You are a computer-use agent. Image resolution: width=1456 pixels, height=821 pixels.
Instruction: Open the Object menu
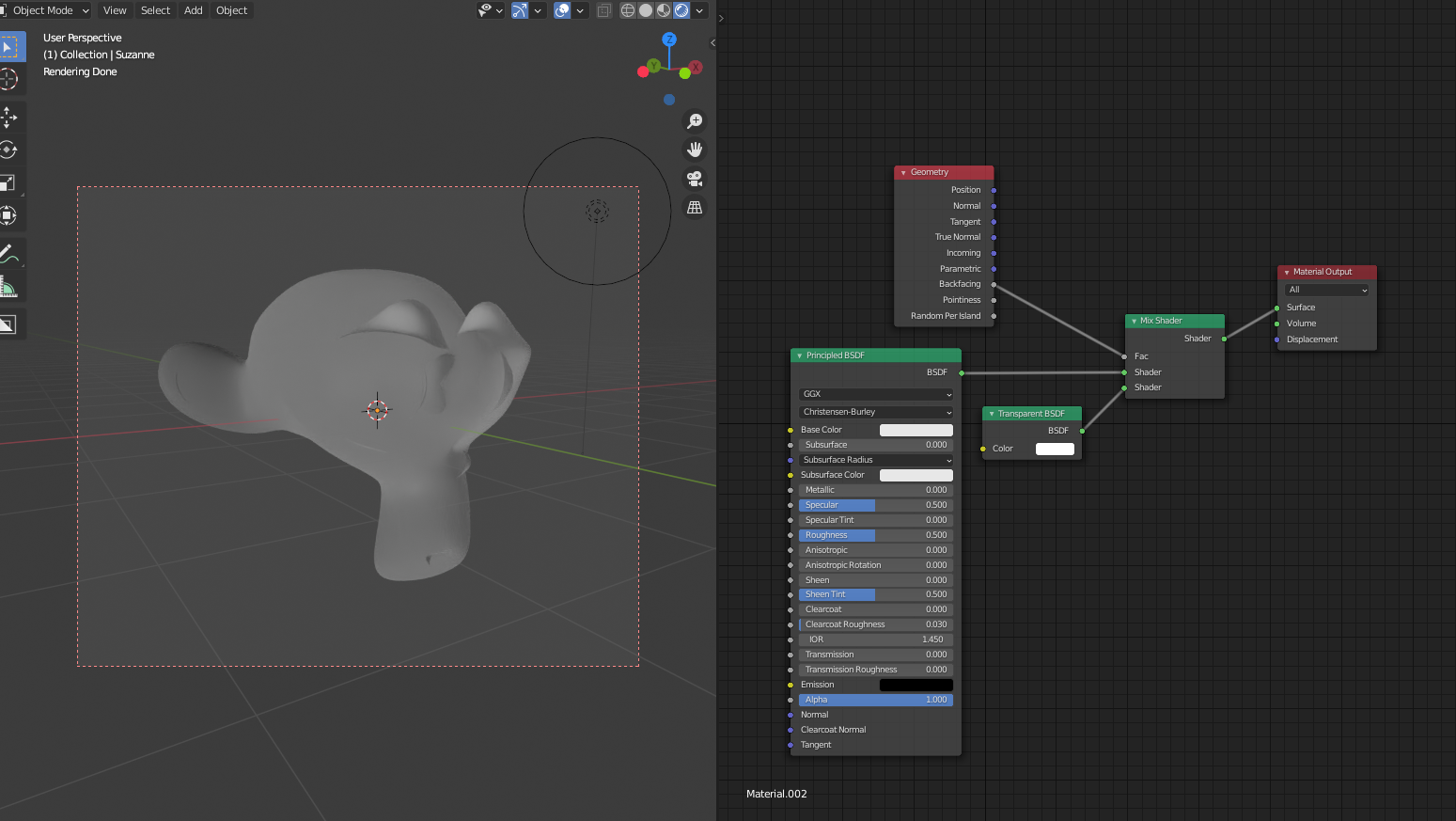tap(231, 10)
